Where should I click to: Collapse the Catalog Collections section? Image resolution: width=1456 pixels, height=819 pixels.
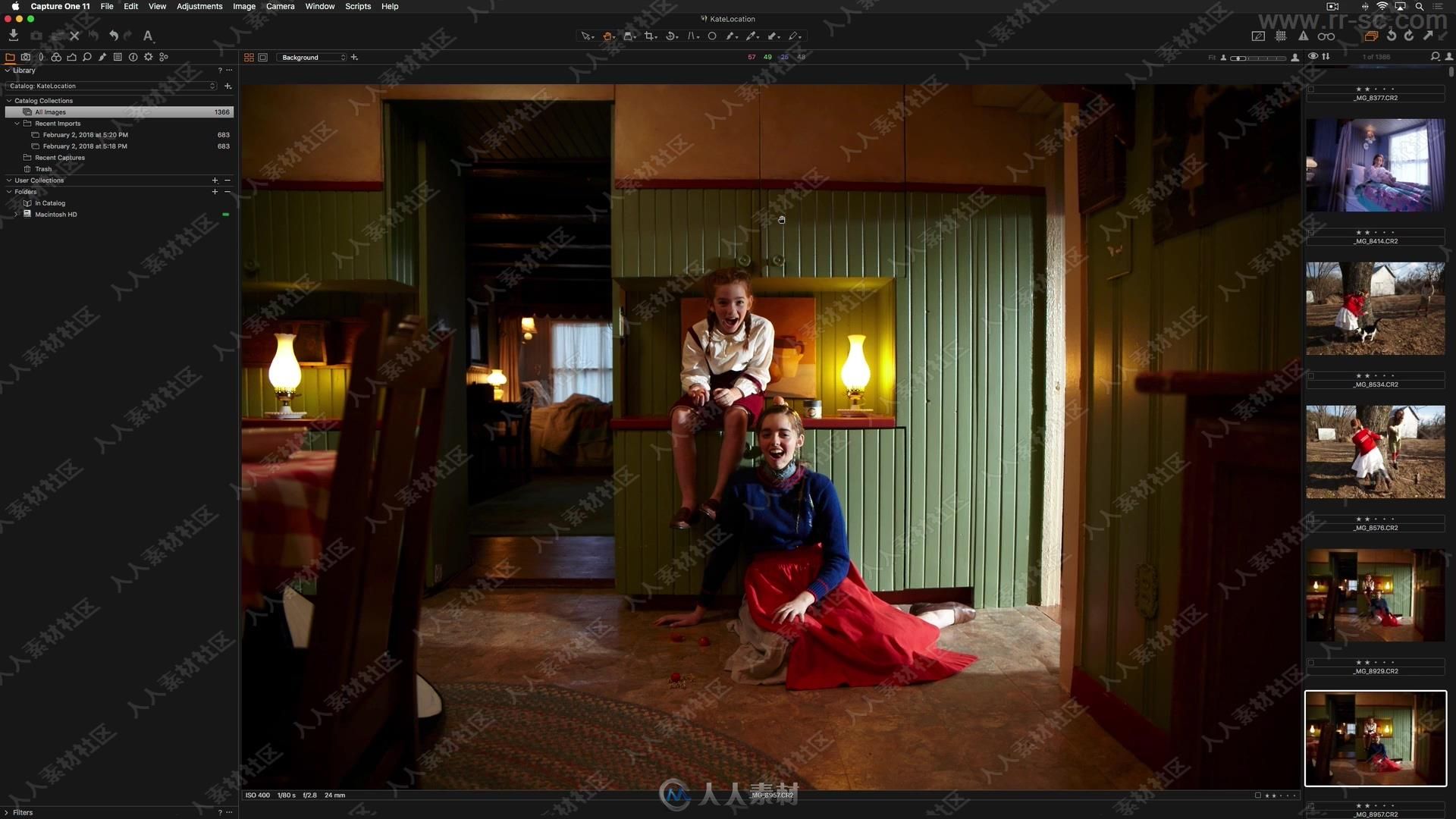coord(9,100)
